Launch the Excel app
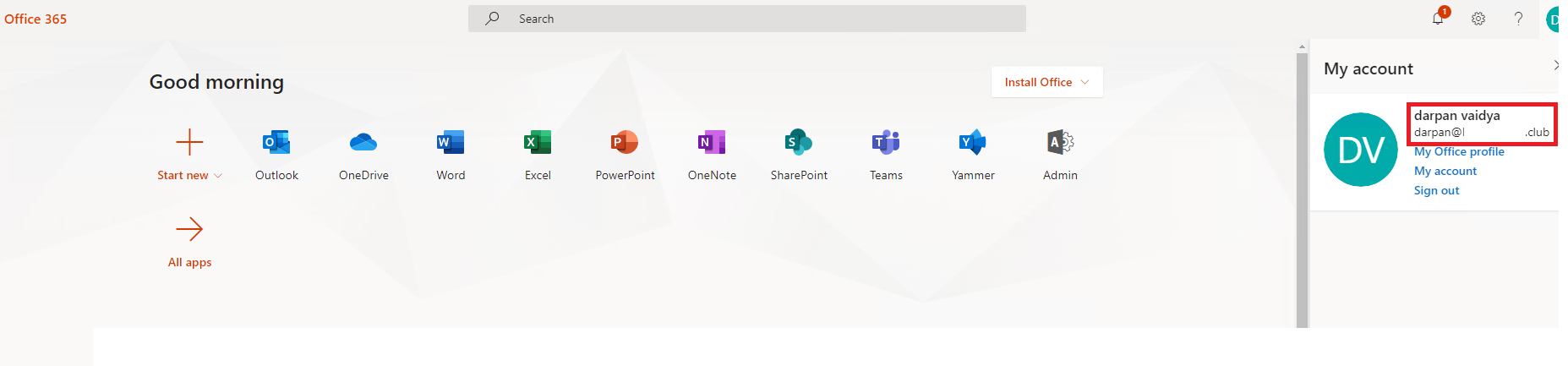Image resolution: width=1568 pixels, height=366 pixels. point(538,155)
